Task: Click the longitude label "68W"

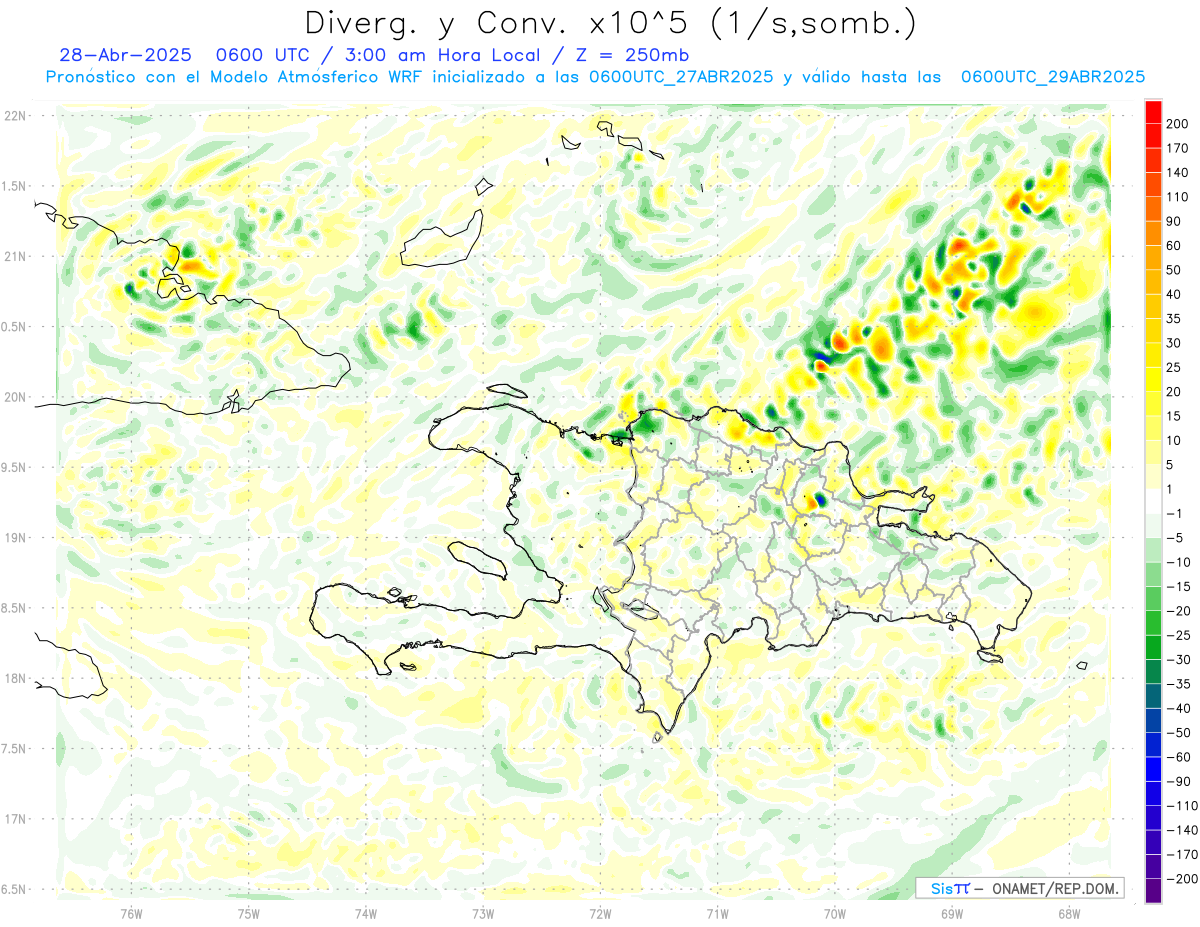Action: [x=1069, y=914]
